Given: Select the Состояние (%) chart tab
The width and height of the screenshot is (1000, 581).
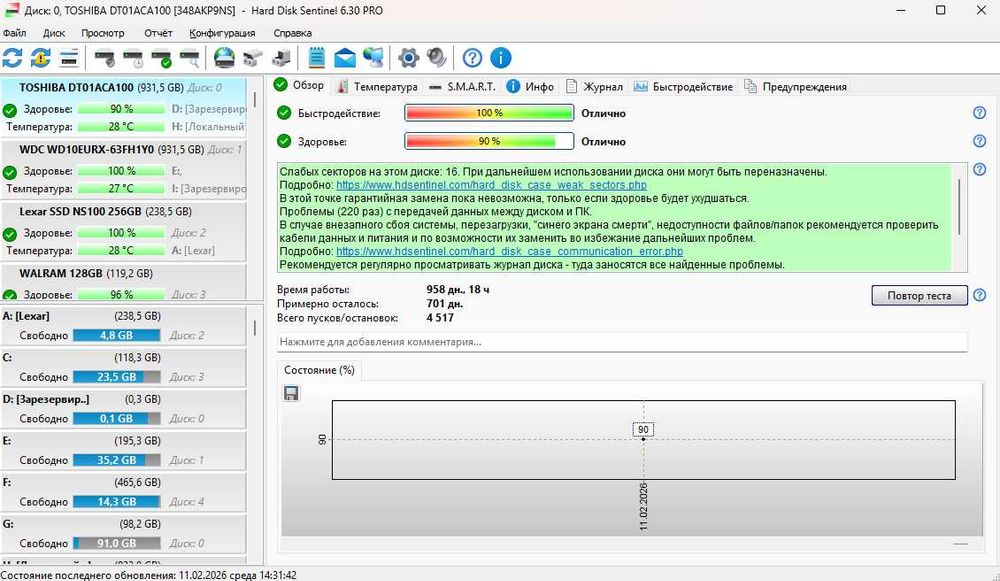Looking at the screenshot, I should pyautogui.click(x=320, y=370).
